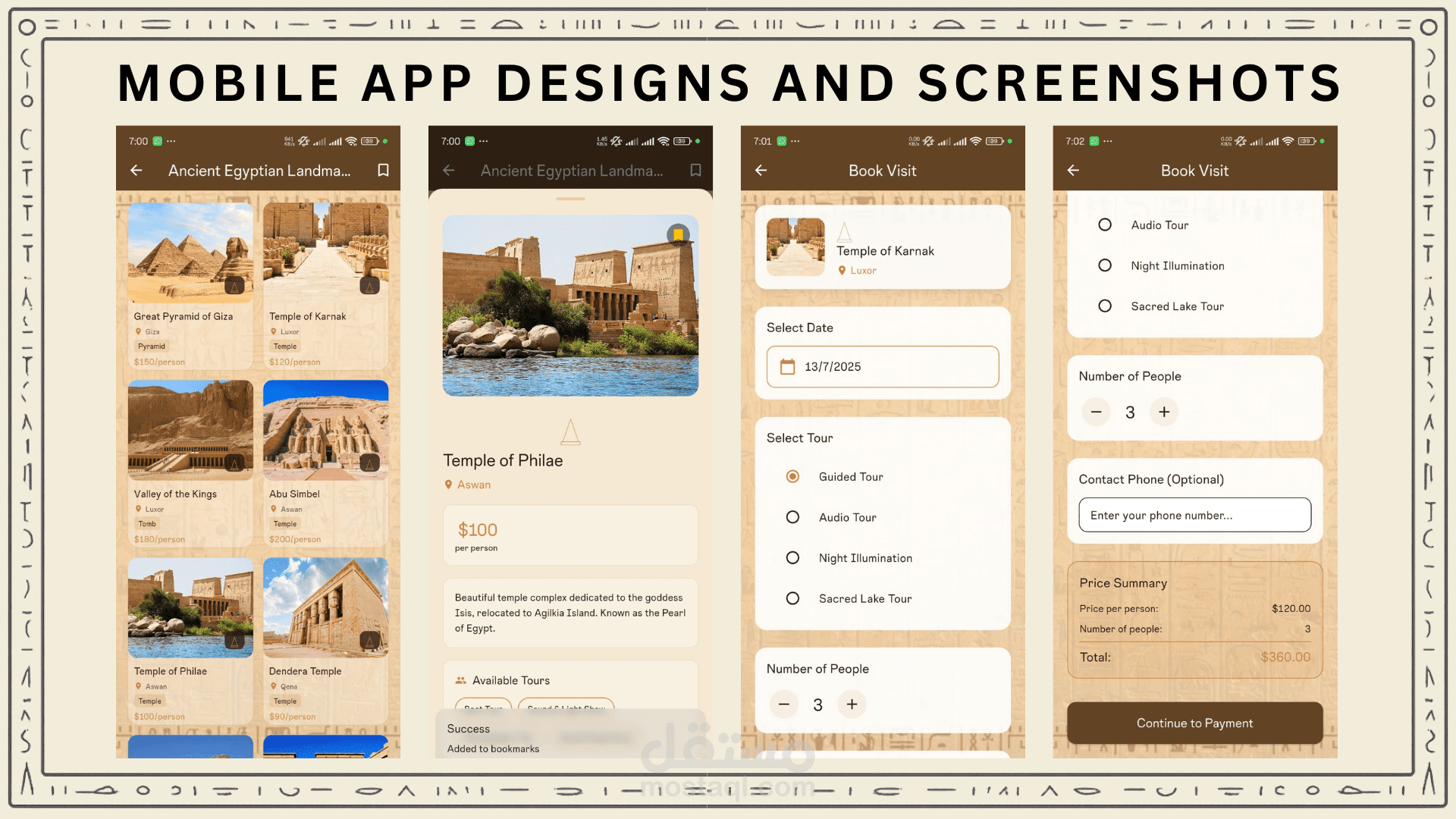Increase people count on third screen
The image size is (1456, 819).
(852, 704)
